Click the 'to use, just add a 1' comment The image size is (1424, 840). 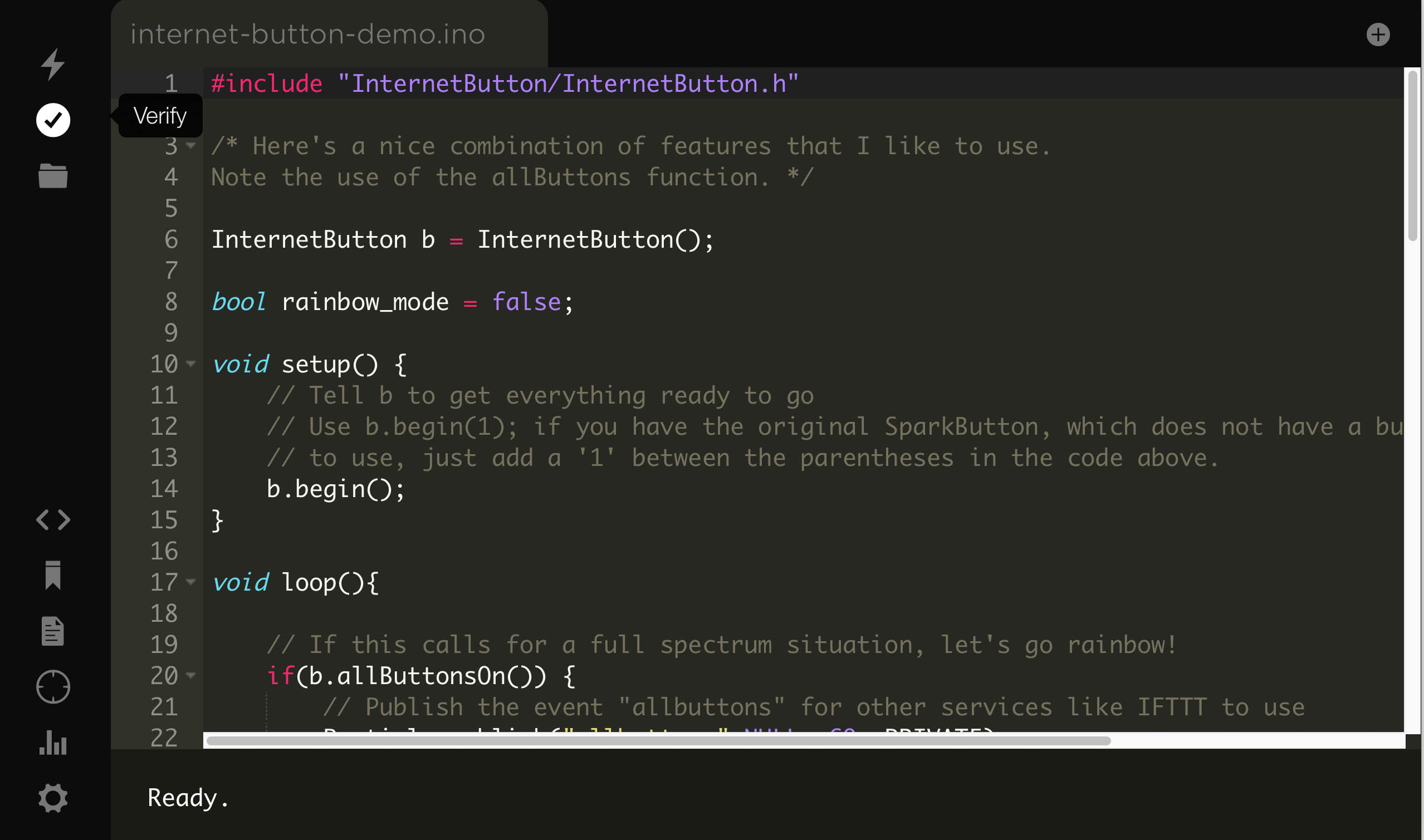tap(742, 458)
